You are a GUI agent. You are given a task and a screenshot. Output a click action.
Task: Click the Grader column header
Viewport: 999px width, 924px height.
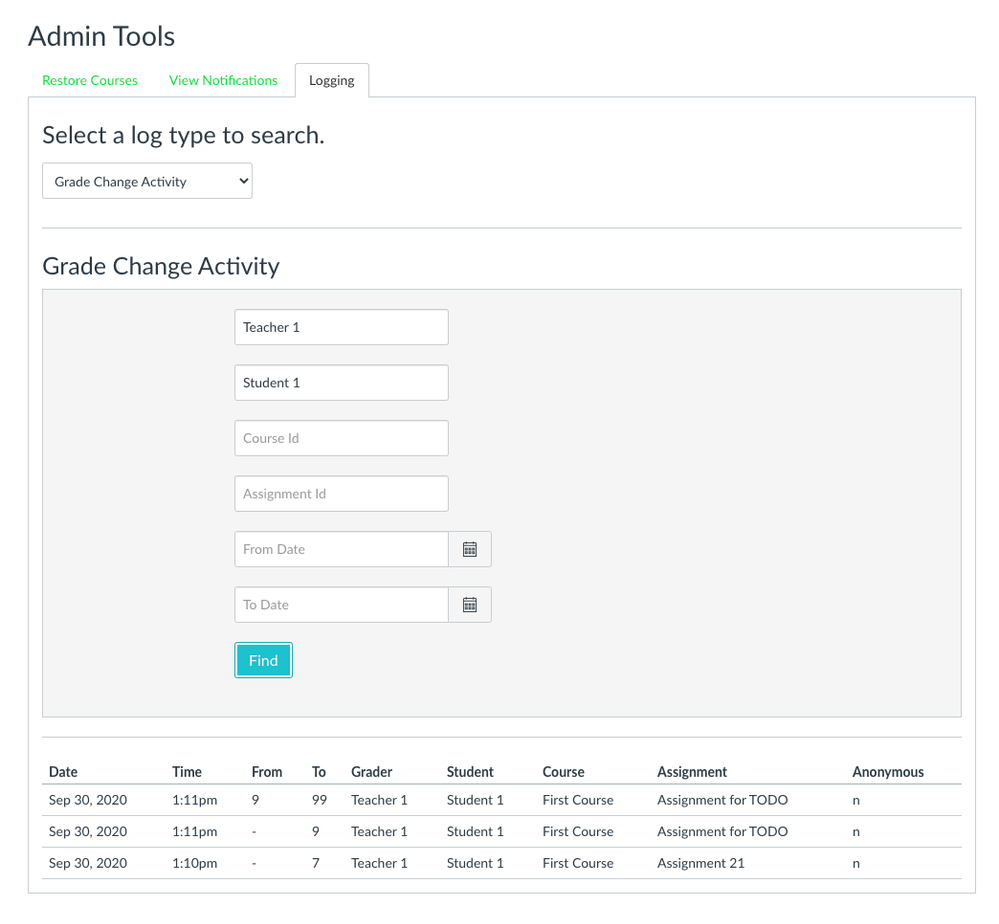[x=371, y=772]
